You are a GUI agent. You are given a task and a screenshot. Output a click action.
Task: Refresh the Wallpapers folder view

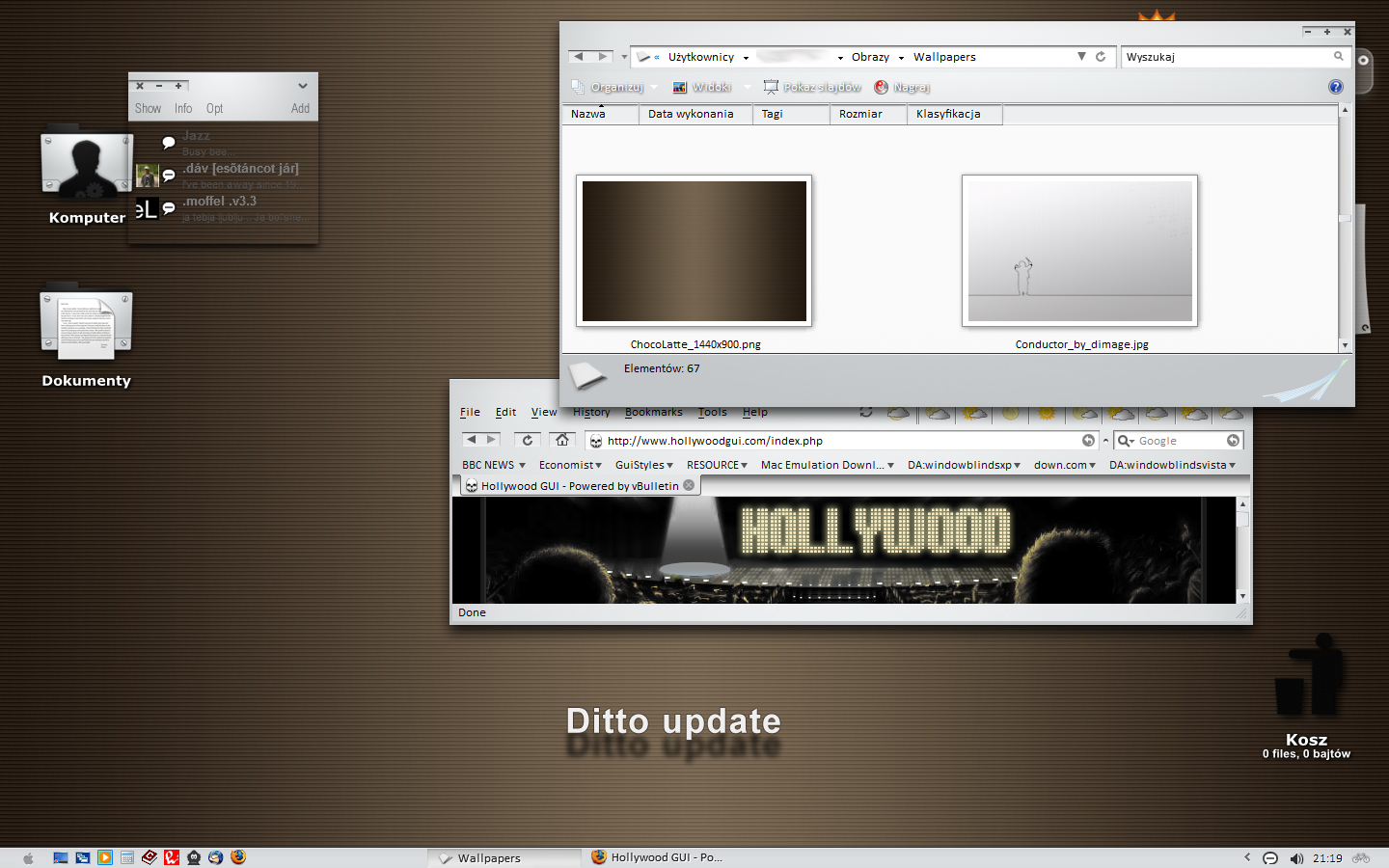tap(1101, 57)
